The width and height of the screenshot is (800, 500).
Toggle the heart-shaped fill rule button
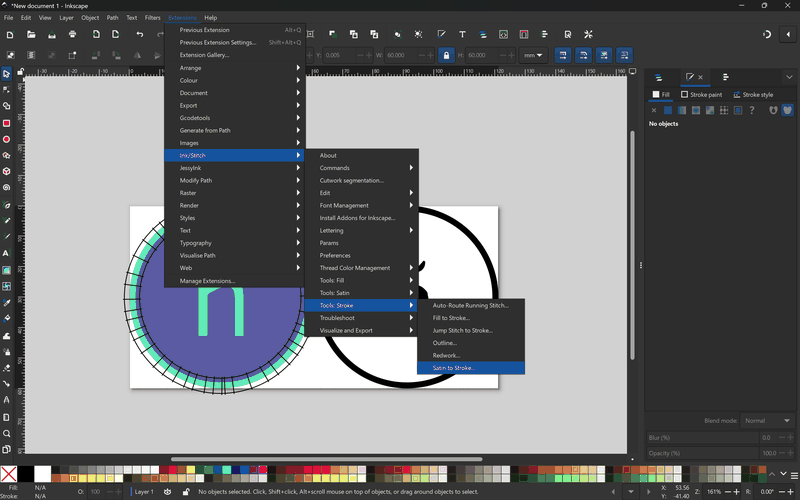[787, 110]
